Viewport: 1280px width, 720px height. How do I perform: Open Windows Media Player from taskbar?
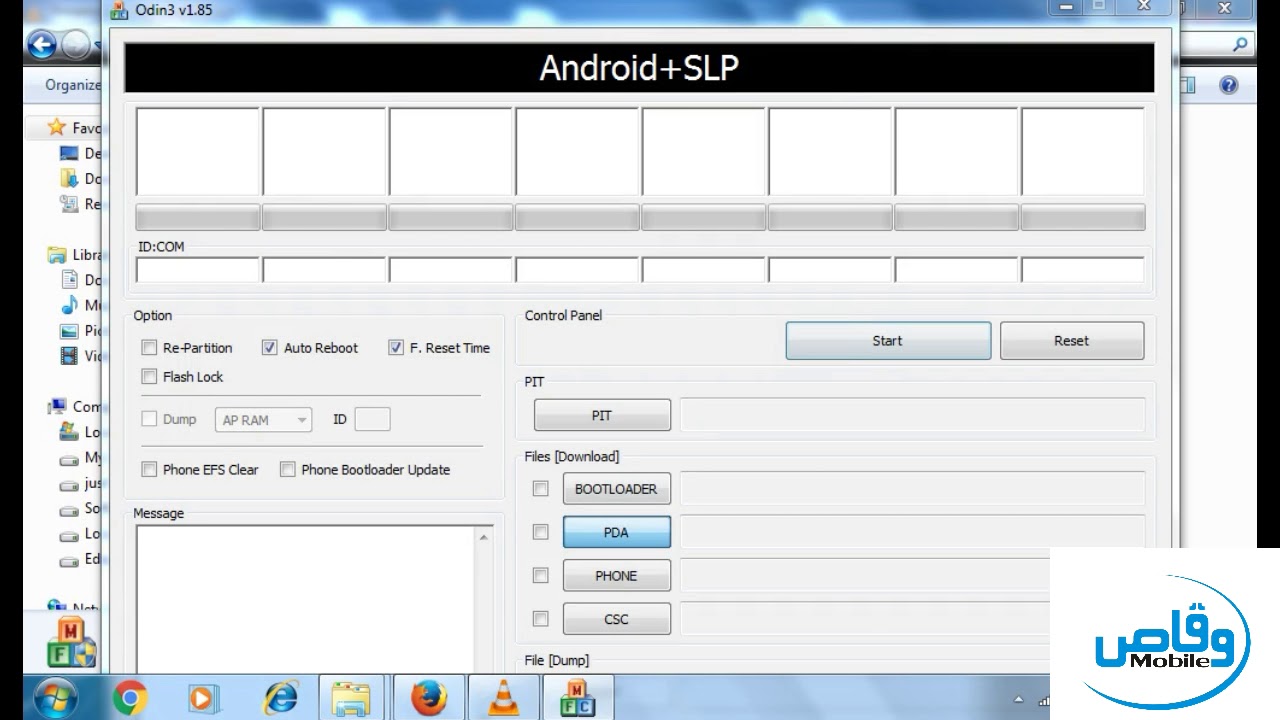click(x=204, y=698)
